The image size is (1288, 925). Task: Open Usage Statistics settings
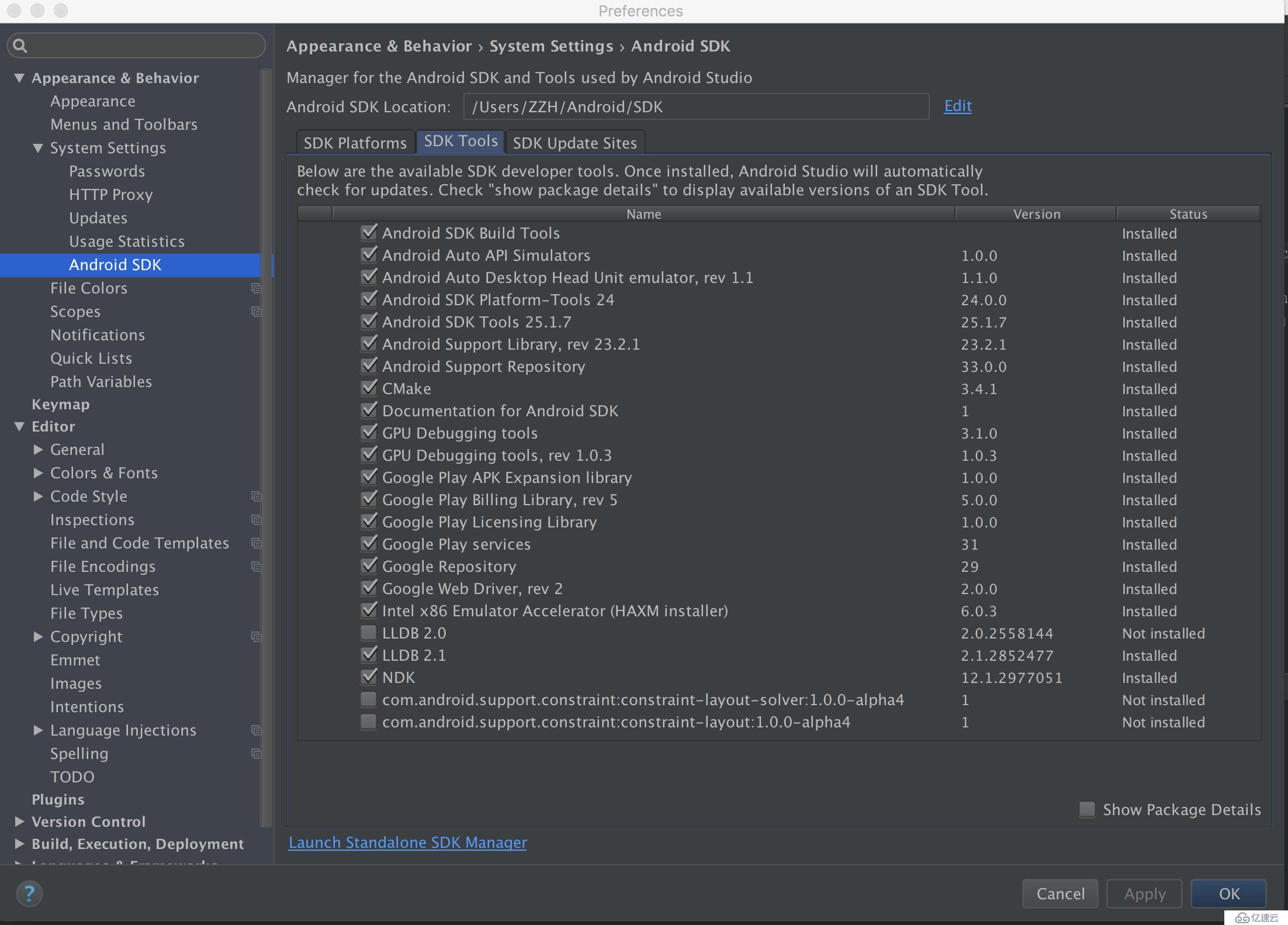pos(127,241)
